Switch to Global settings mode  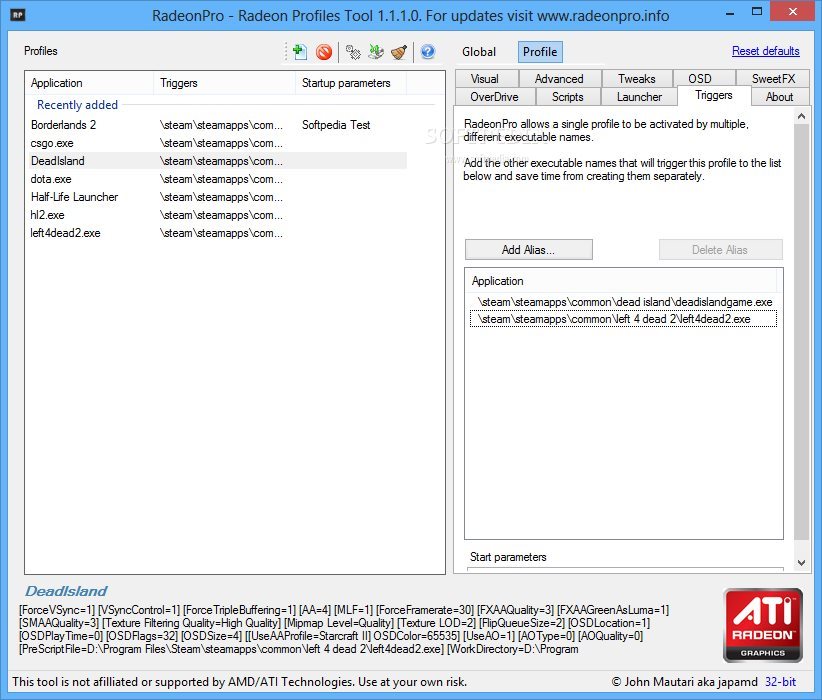click(479, 52)
